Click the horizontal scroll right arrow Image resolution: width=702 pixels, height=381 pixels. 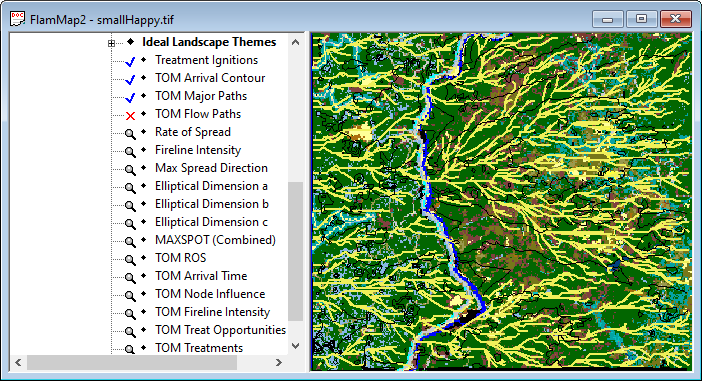pos(278,362)
